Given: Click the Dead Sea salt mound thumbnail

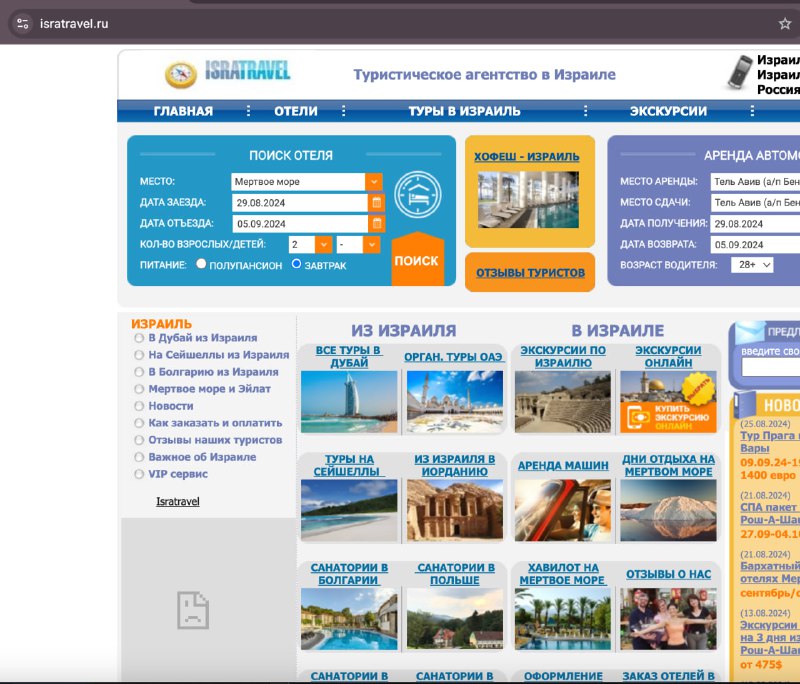Looking at the screenshot, I should 668,511.
